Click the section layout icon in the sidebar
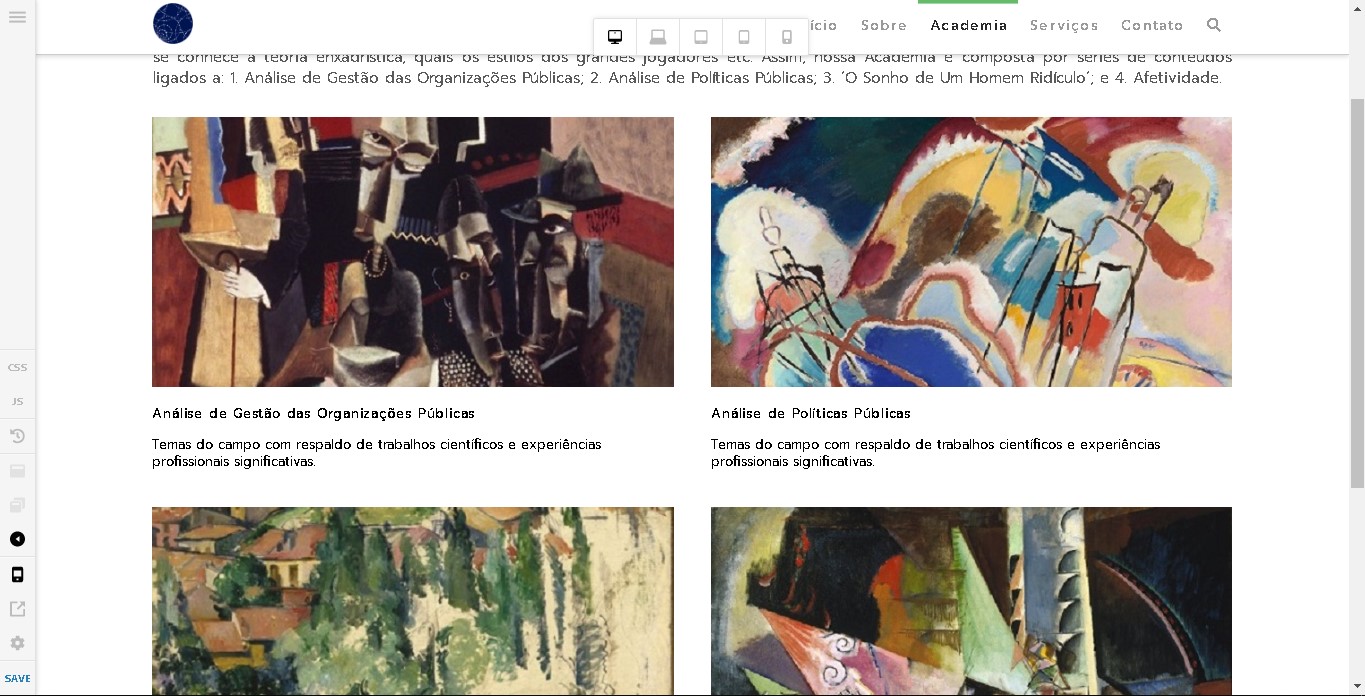The image size is (1365, 696). [17, 471]
